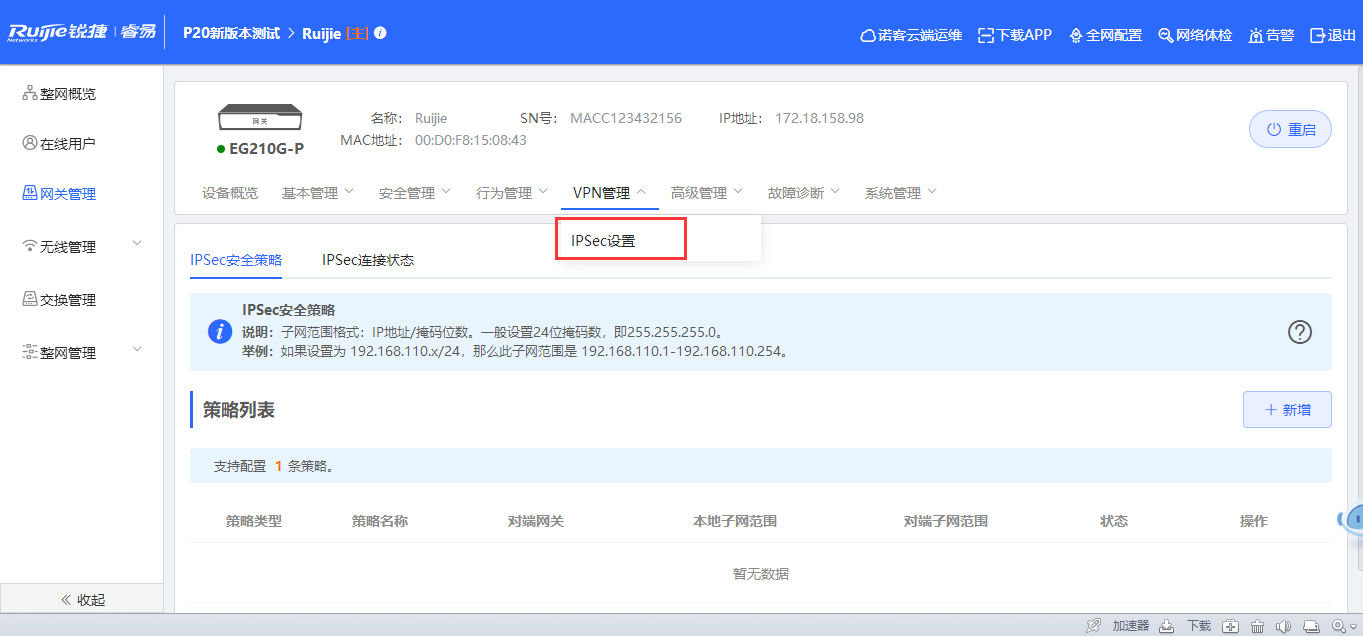The width and height of the screenshot is (1363, 636).
Task: Open the 系统管理 dropdown menu
Action: [x=898, y=191]
